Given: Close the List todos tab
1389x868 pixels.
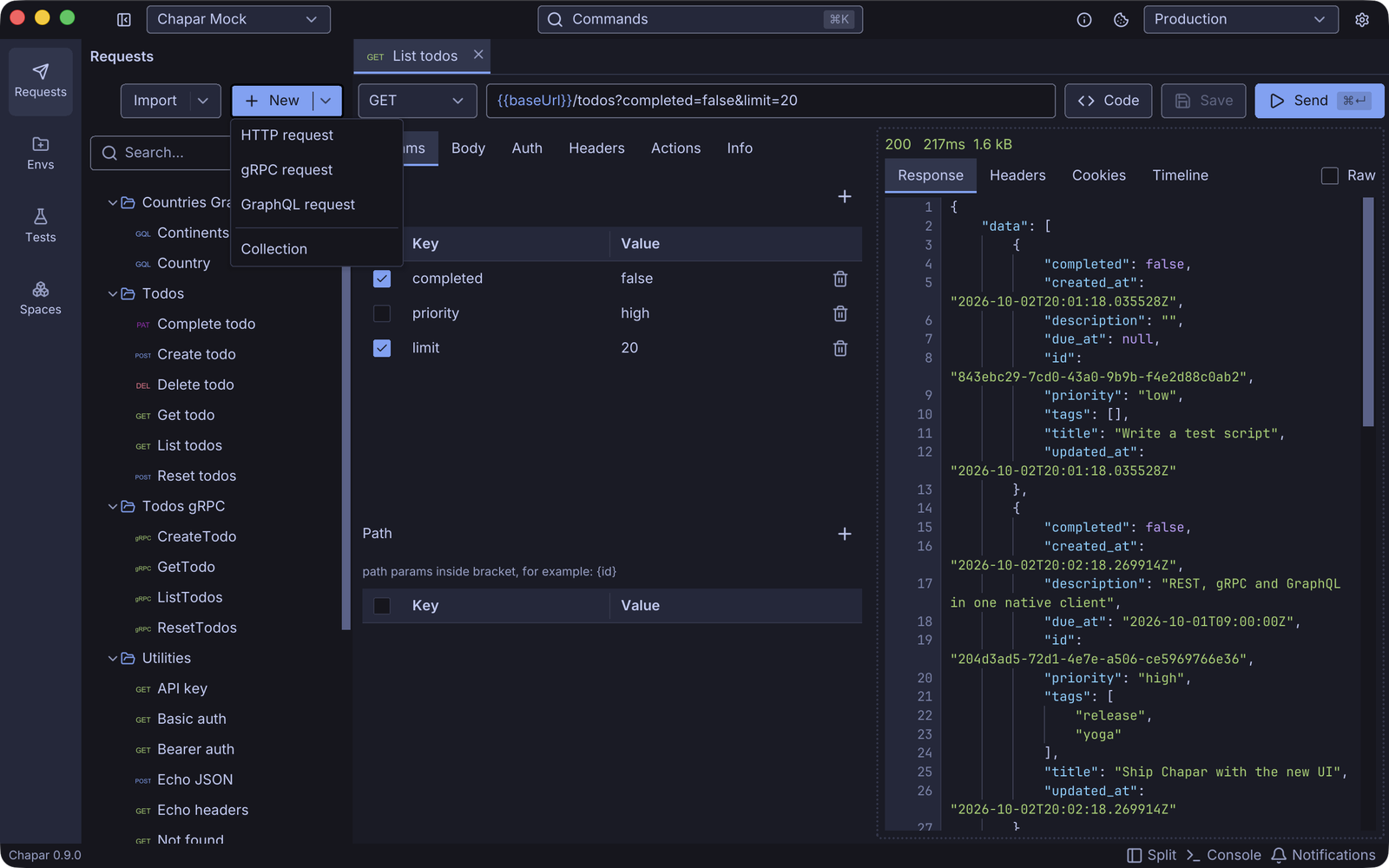Looking at the screenshot, I should (x=478, y=55).
